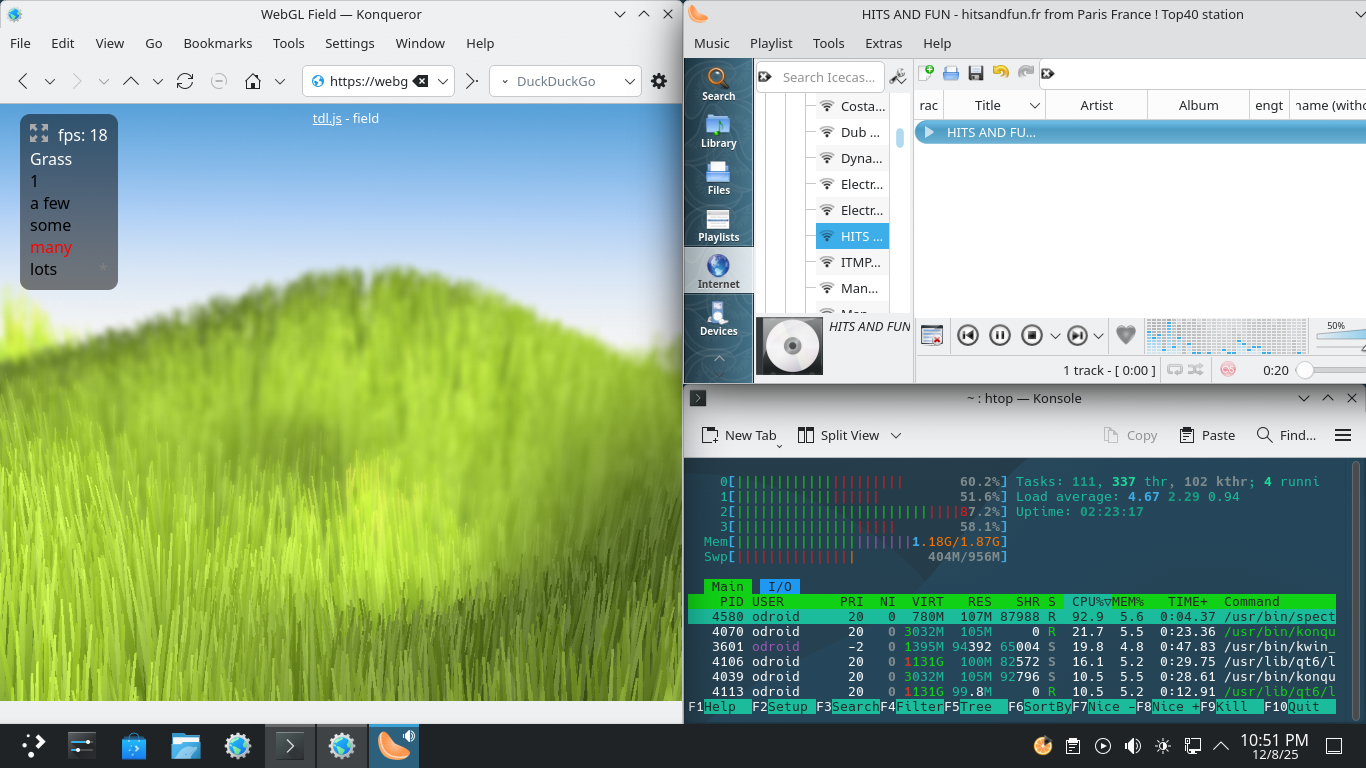Image resolution: width=1366 pixels, height=768 pixels.
Task: Expand the DuckDuckGo search engine dropdown
Action: pos(629,82)
